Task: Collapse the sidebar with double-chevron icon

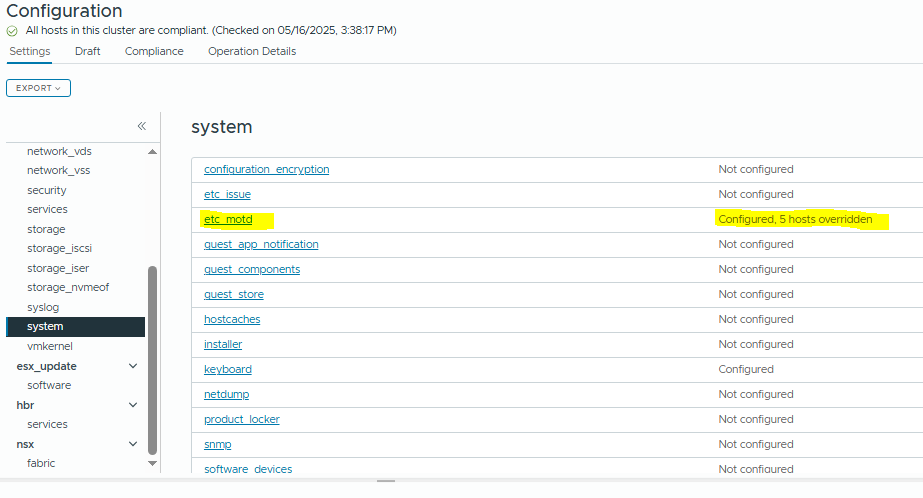Action: pyautogui.click(x=141, y=126)
